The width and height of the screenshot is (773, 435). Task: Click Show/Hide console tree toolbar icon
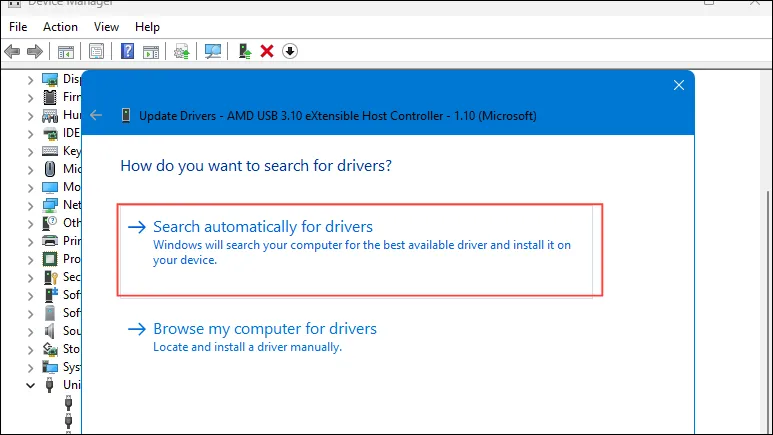coord(66,51)
